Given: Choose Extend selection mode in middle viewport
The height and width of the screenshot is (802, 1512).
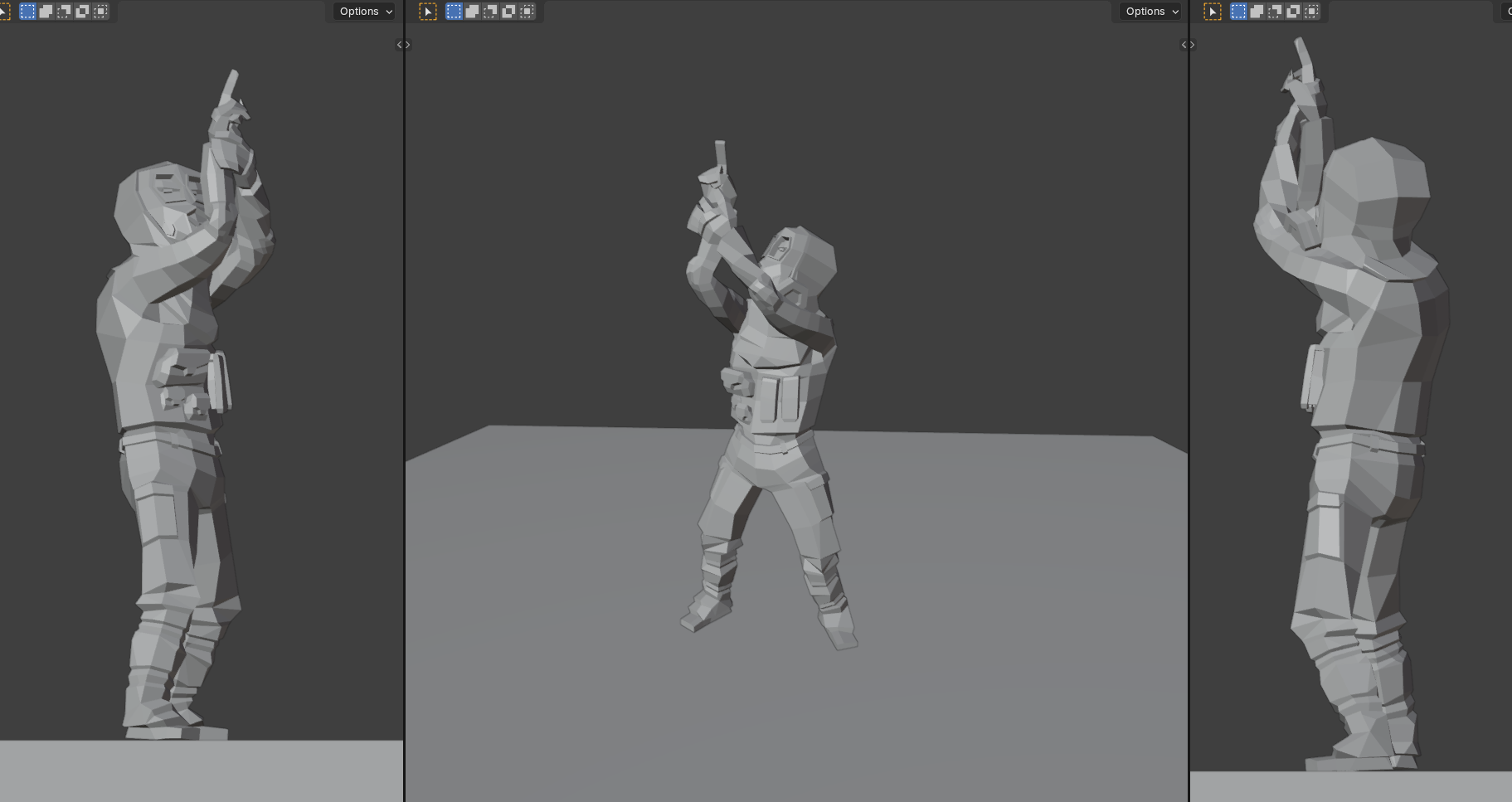Looking at the screenshot, I should pos(472,12).
